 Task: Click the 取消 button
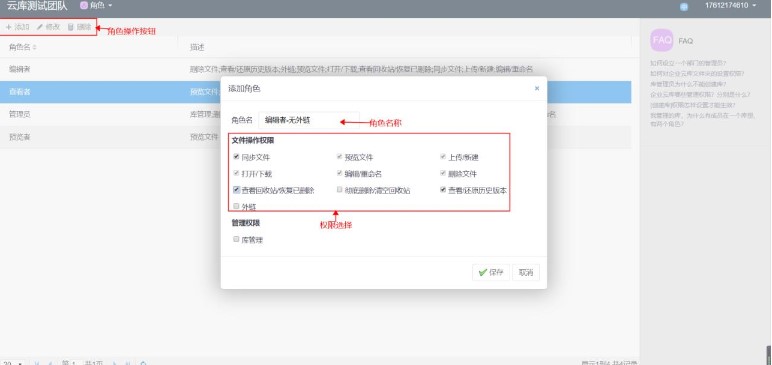526,272
